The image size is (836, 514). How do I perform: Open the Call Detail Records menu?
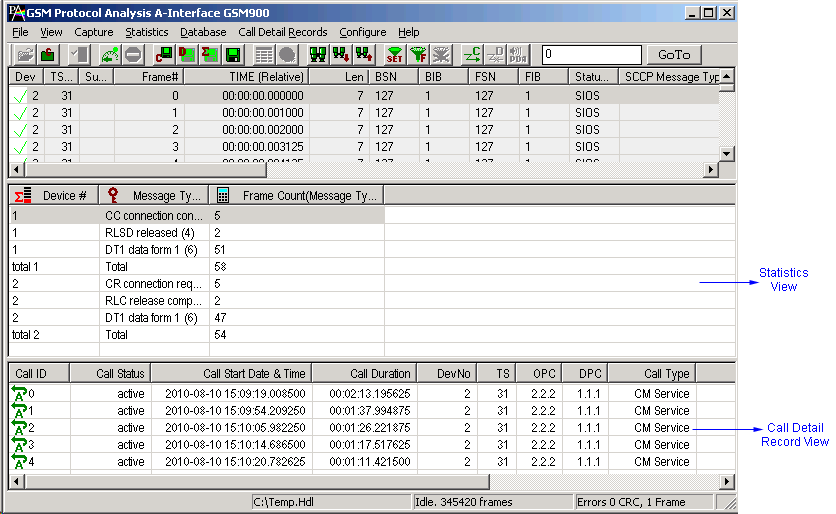pos(283,32)
